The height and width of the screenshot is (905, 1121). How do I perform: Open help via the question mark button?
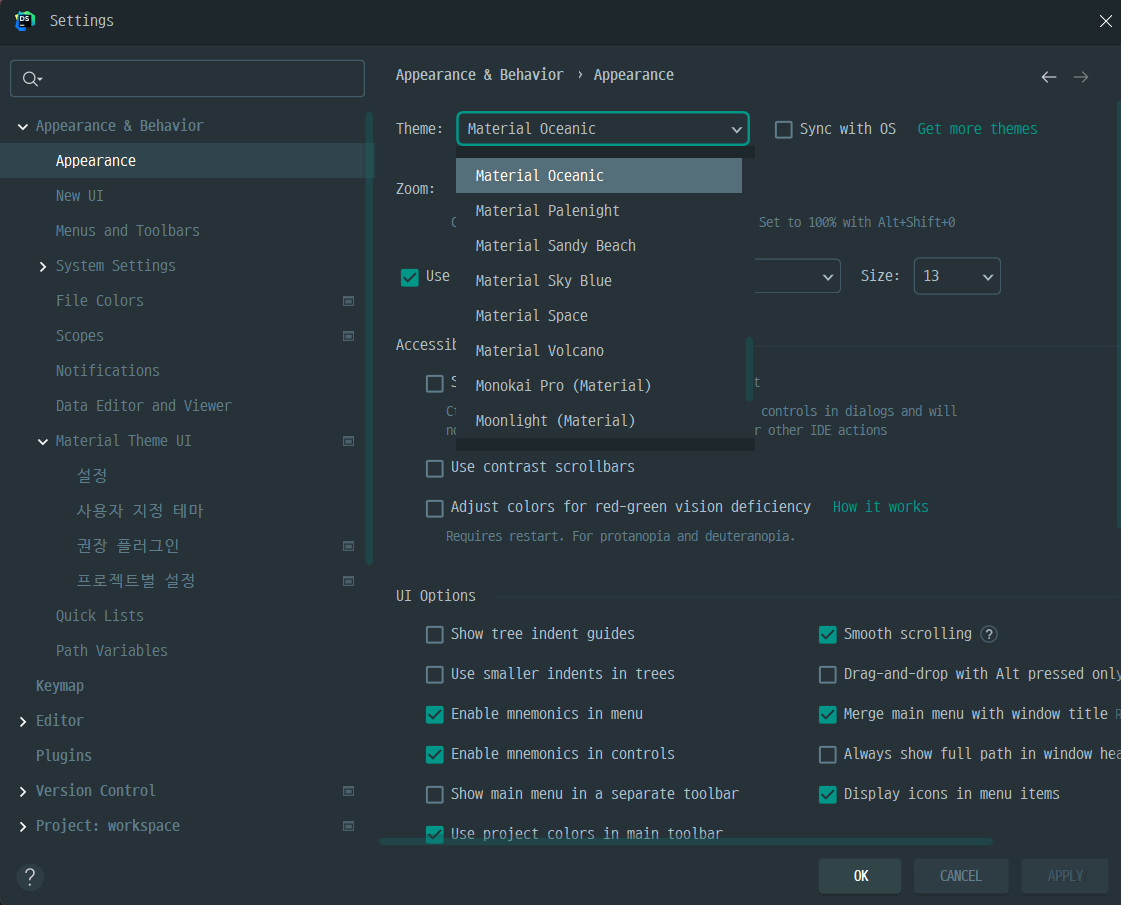point(30,876)
